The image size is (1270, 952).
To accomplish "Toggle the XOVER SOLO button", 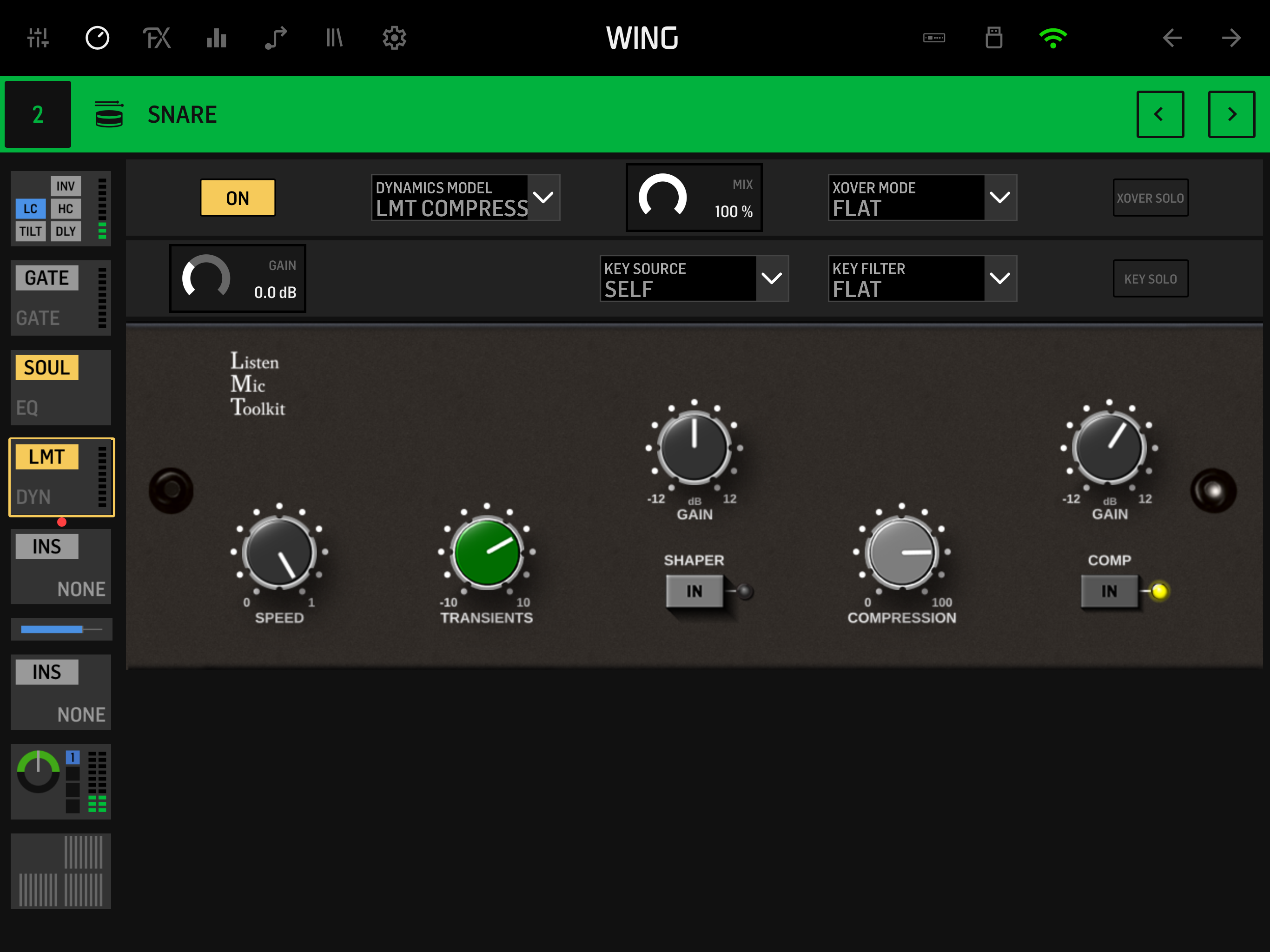I will (x=1151, y=198).
